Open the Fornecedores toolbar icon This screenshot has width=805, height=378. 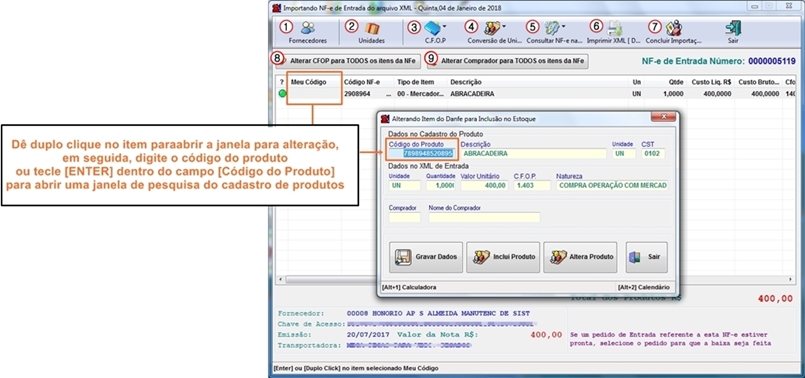(x=308, y=28)
